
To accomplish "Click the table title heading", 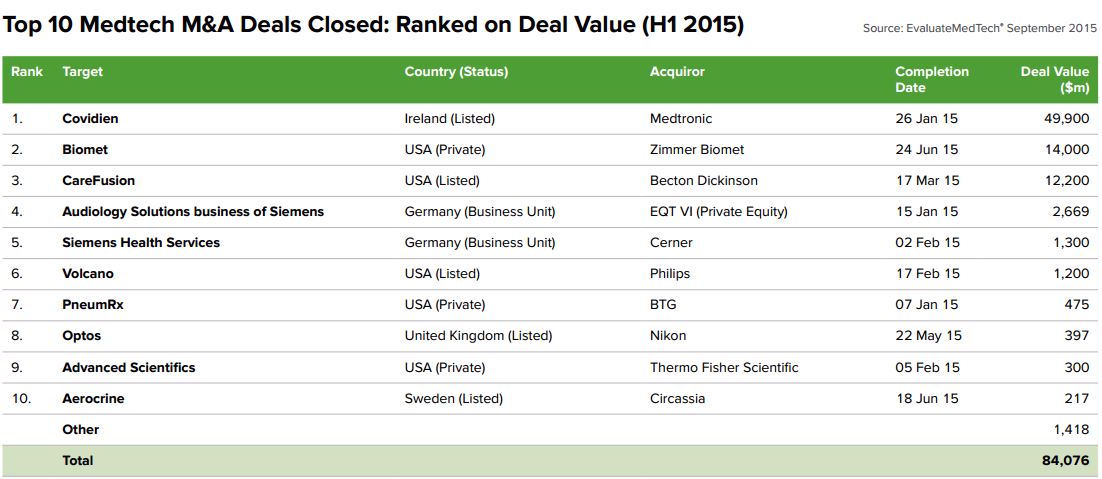I will pyautogui.click(x=373, y=24).
